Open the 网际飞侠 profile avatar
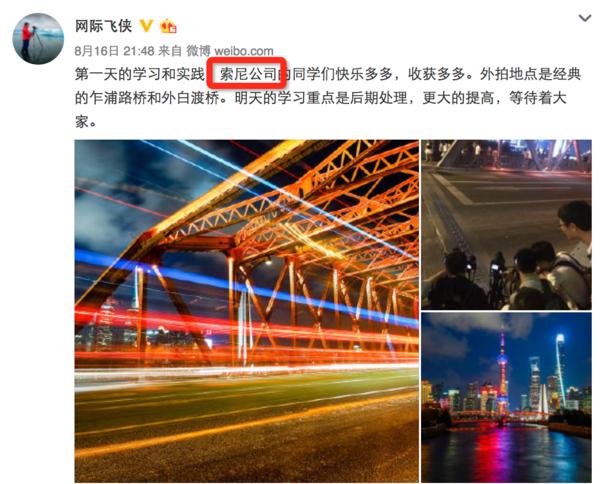This screenshot has width=600, height=484. pyautogui.click(x=38, y=39)
